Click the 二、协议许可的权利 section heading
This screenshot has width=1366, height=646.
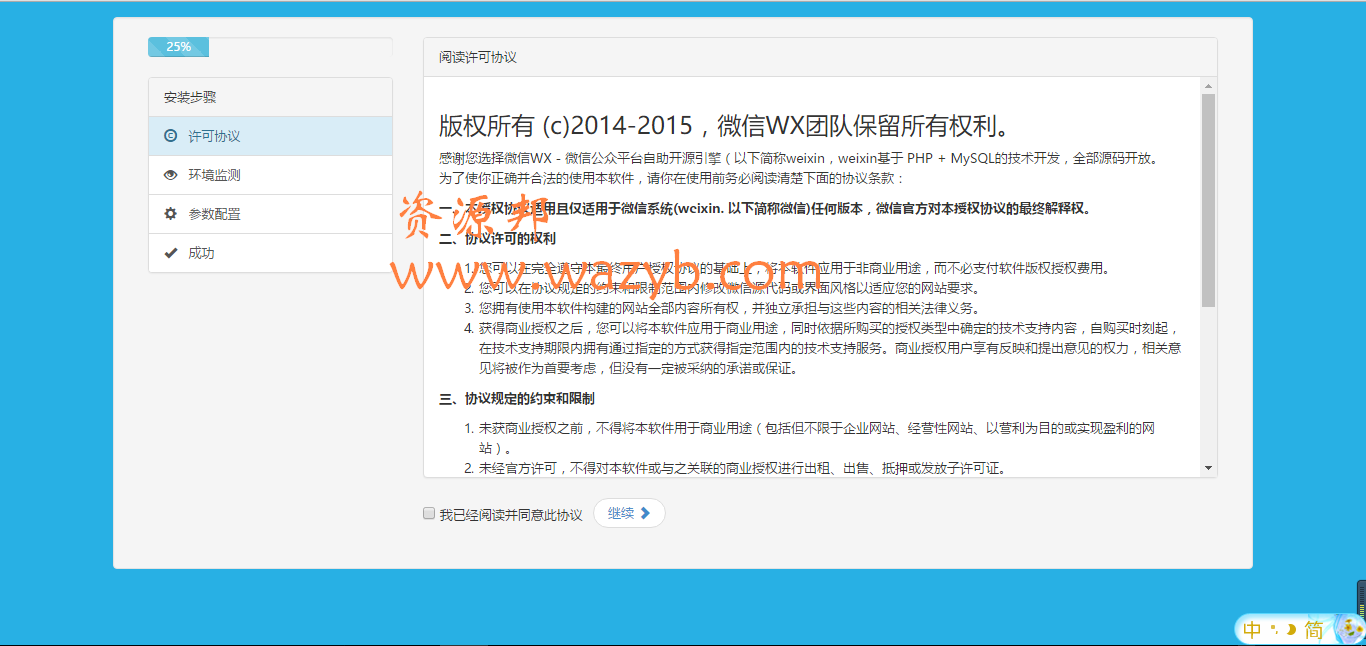coord(497,238)
